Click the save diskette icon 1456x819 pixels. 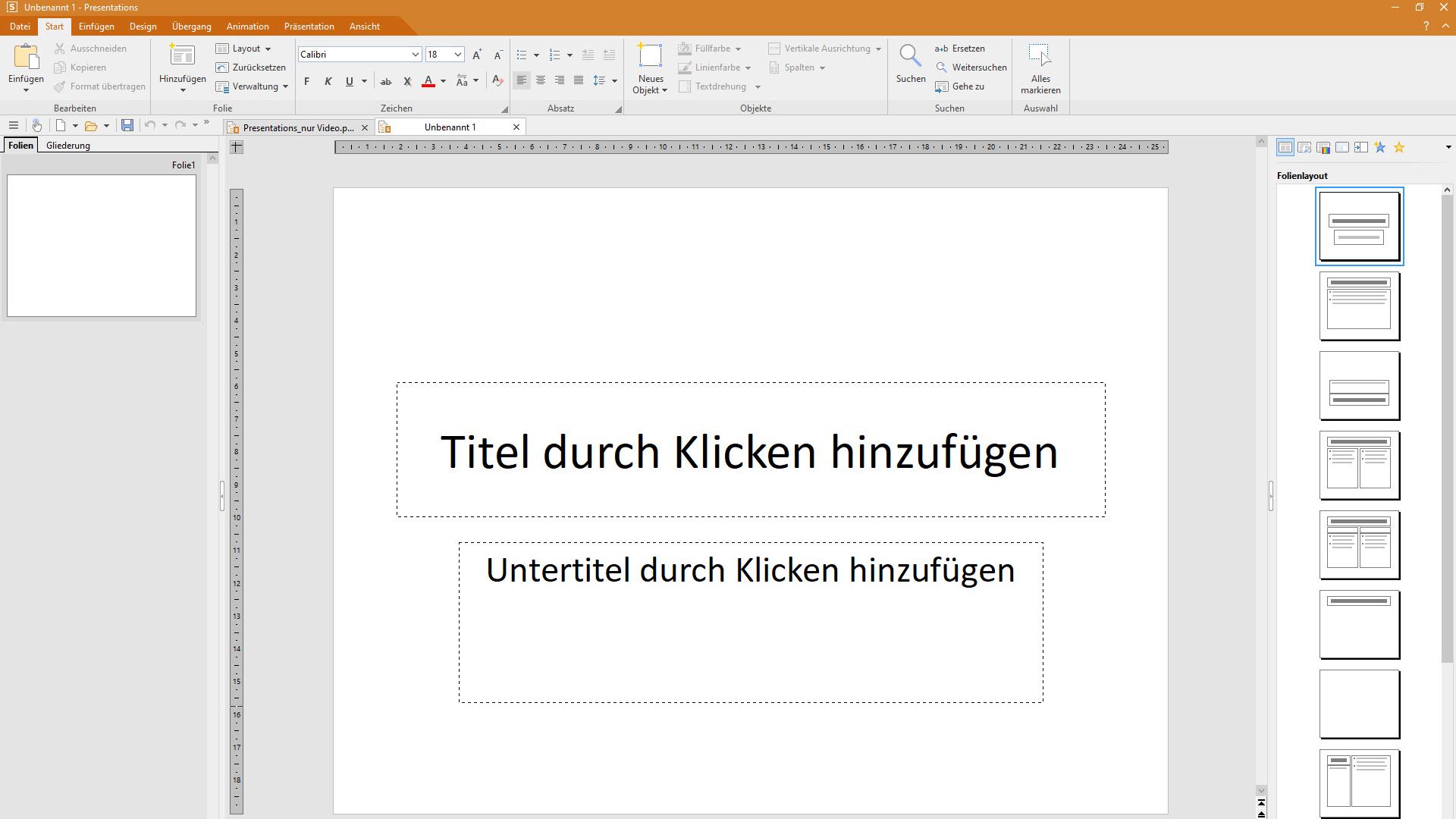tap(127, 125)
